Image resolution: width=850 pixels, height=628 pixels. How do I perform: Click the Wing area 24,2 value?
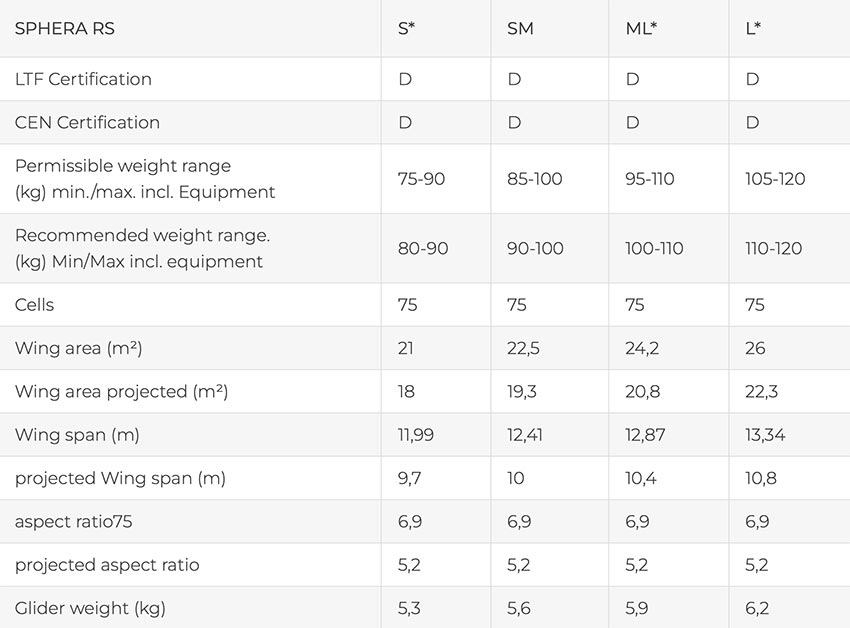[x=642, y=348]
